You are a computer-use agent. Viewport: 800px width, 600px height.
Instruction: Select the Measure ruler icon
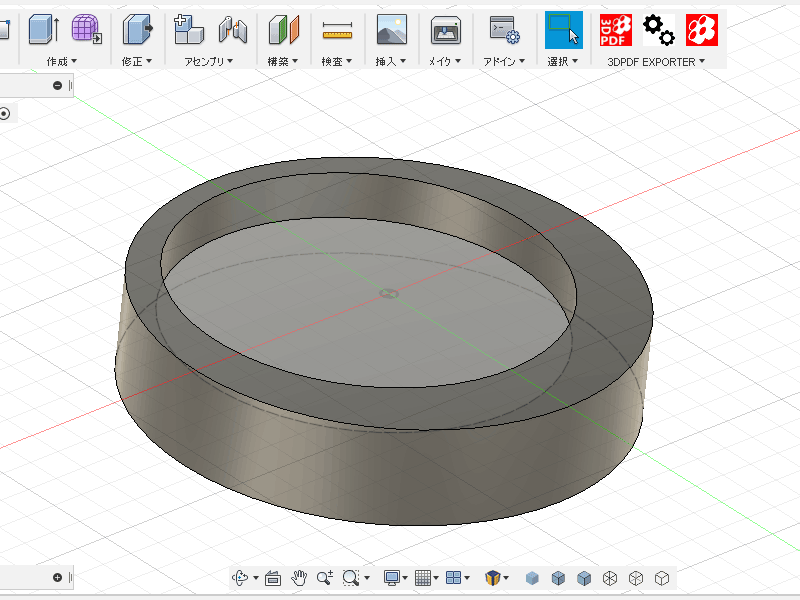pos(337,30)
